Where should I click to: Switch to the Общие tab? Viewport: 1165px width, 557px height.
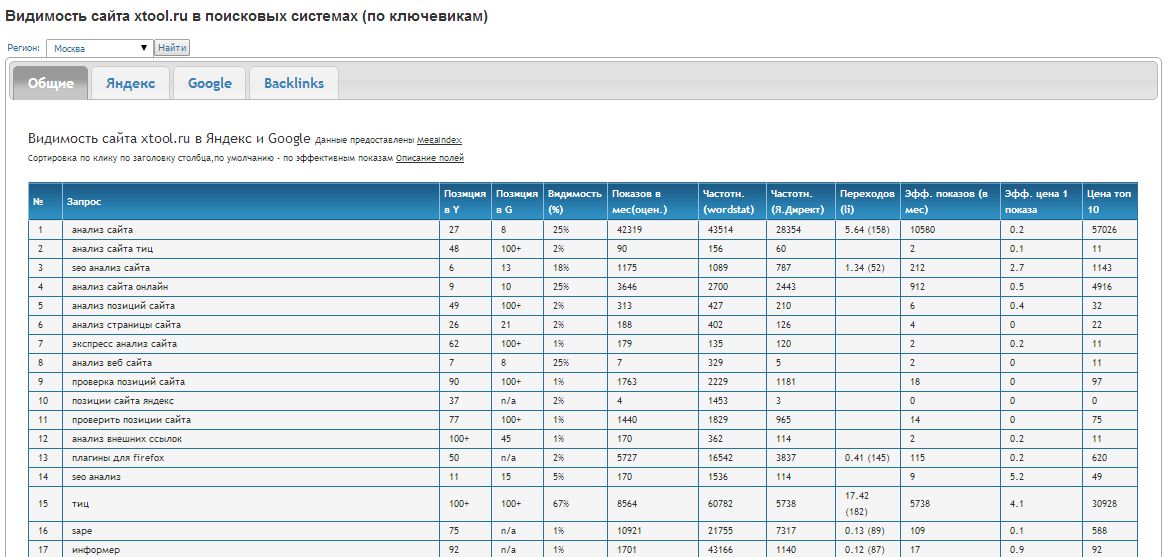pos(50,84)
